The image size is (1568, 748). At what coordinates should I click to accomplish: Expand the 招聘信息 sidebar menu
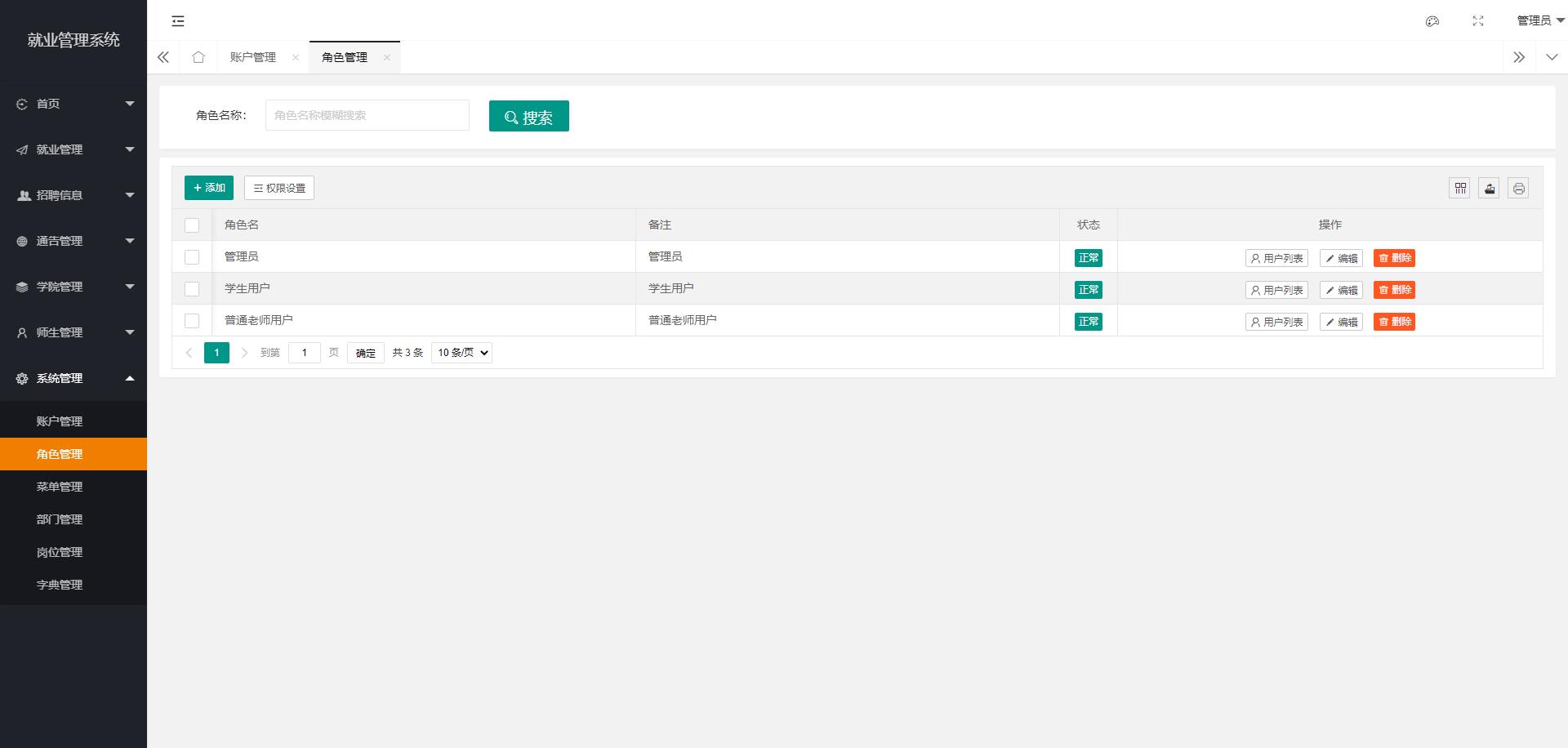(x=73, y=195)
